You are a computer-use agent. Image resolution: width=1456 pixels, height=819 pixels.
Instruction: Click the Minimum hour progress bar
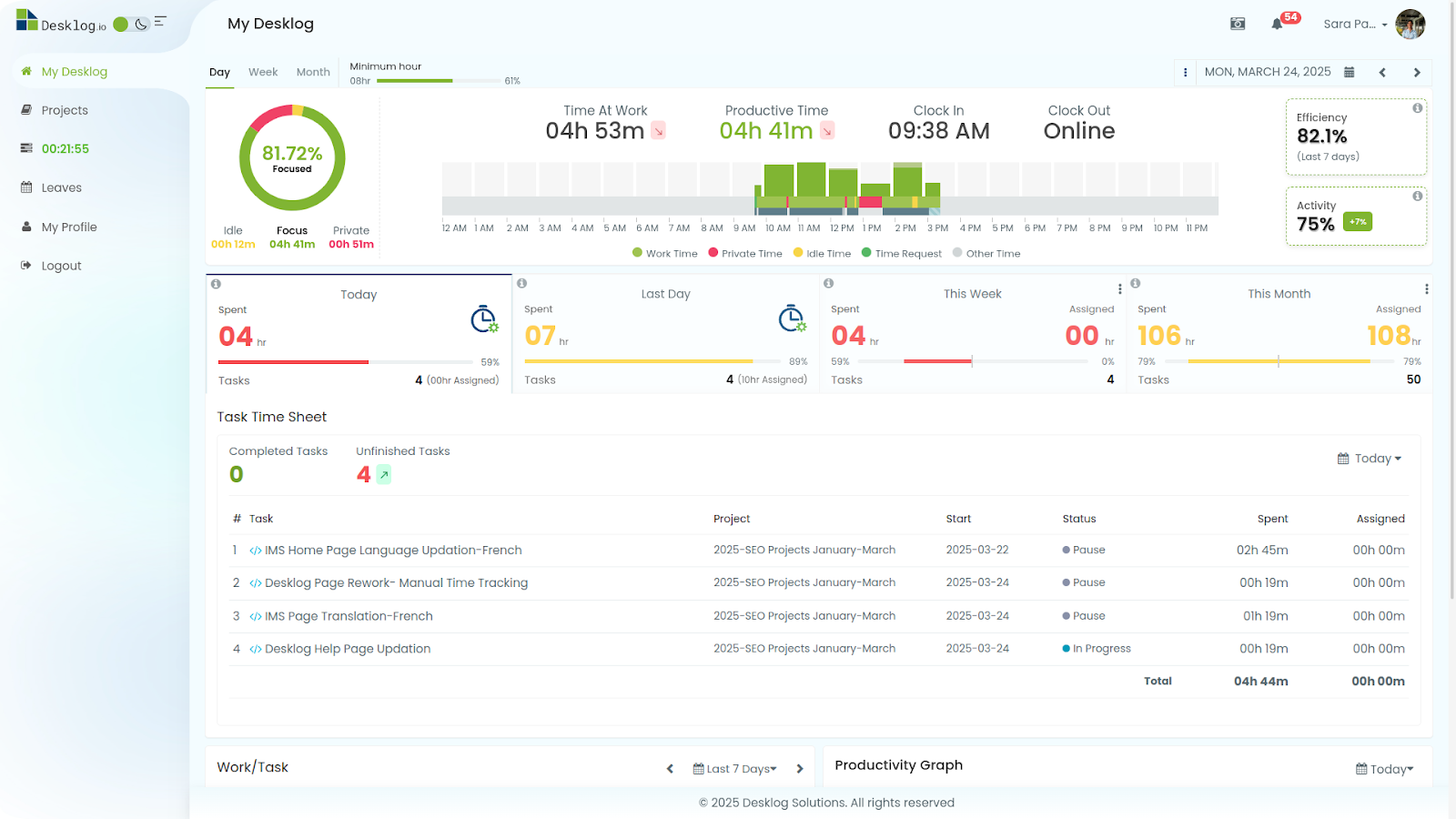(x=438, y=81)
